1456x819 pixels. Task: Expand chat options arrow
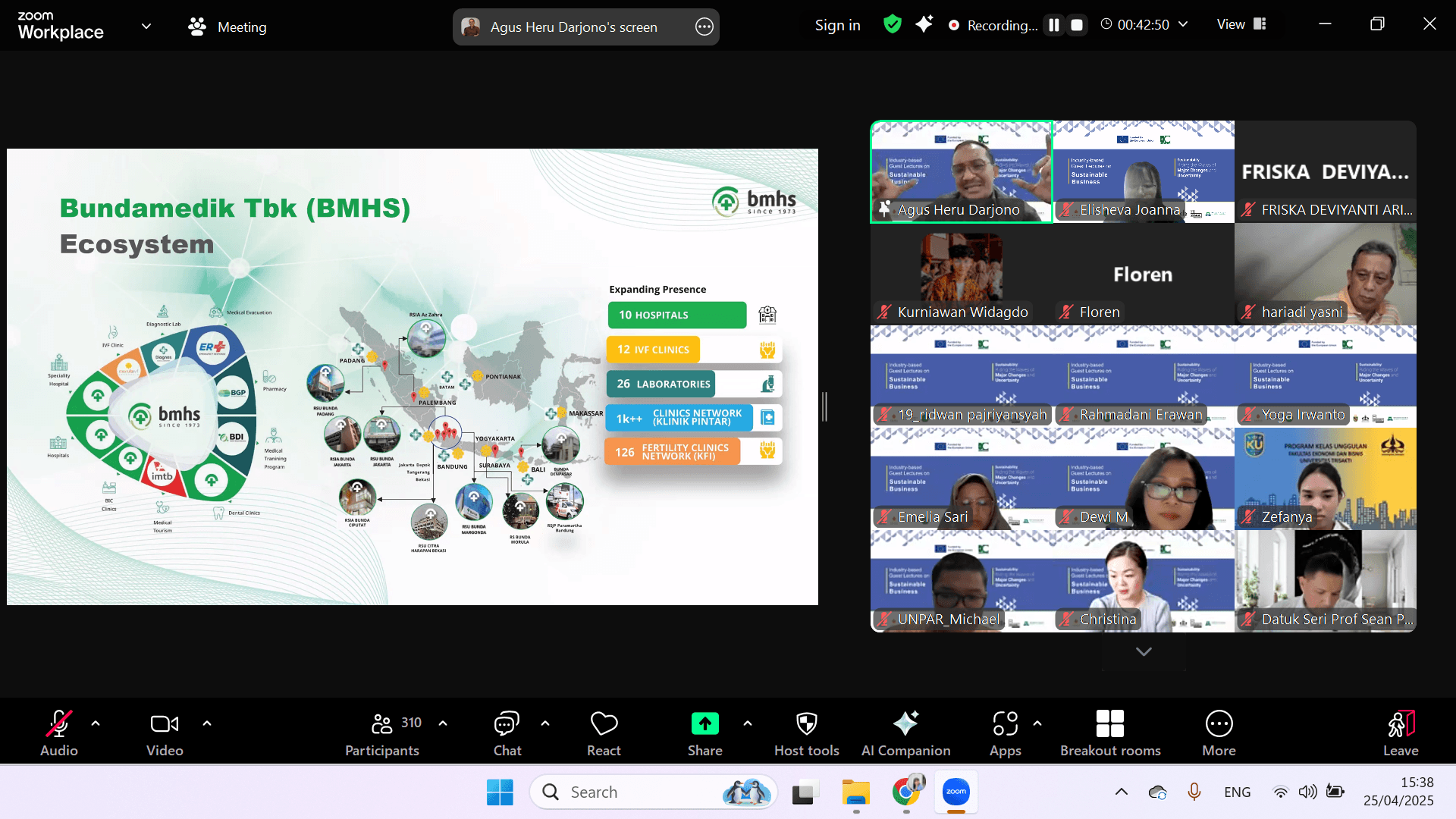[545, 723]
